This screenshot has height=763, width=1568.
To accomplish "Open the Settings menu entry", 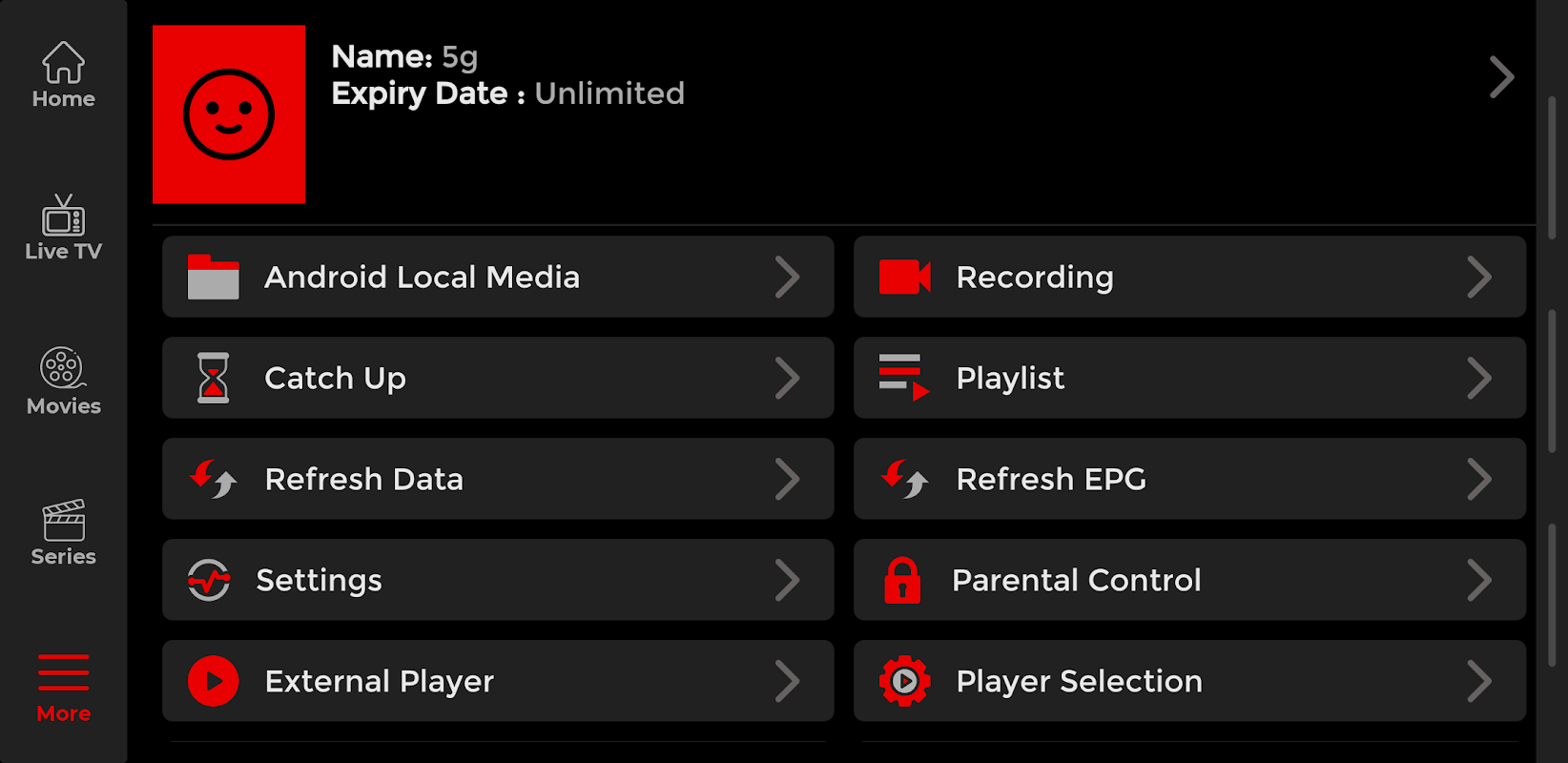I will (x=497, y=580).
